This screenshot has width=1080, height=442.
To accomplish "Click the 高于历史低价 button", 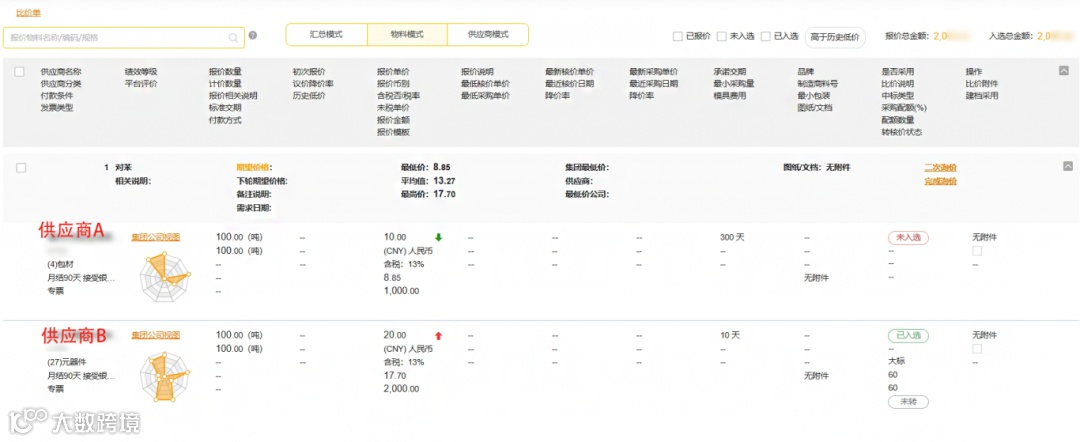I will point(835,37).
